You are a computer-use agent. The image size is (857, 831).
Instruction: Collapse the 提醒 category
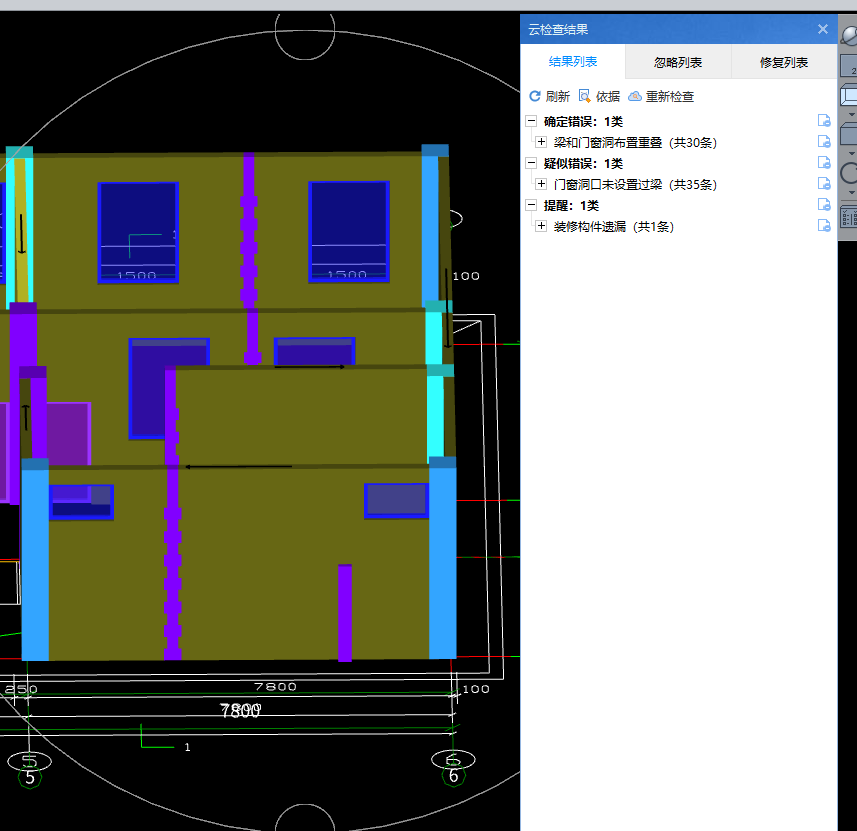click(531, 205)
